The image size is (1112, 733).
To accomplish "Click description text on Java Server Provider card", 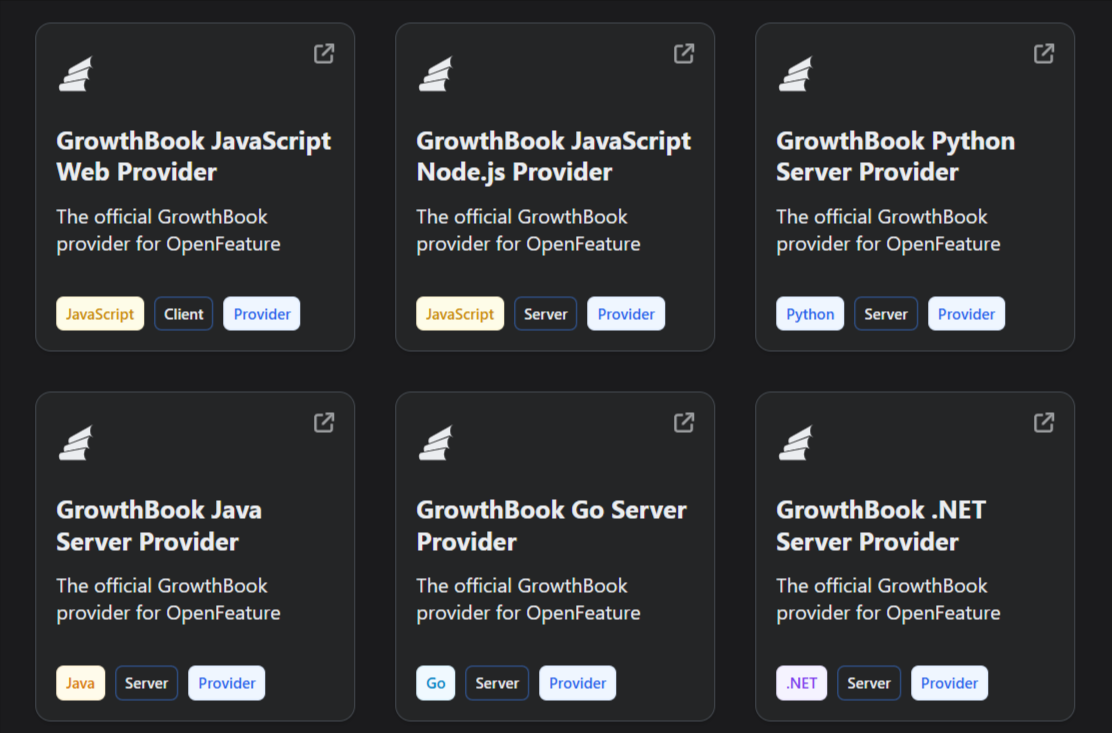I will tap(169, 600).
